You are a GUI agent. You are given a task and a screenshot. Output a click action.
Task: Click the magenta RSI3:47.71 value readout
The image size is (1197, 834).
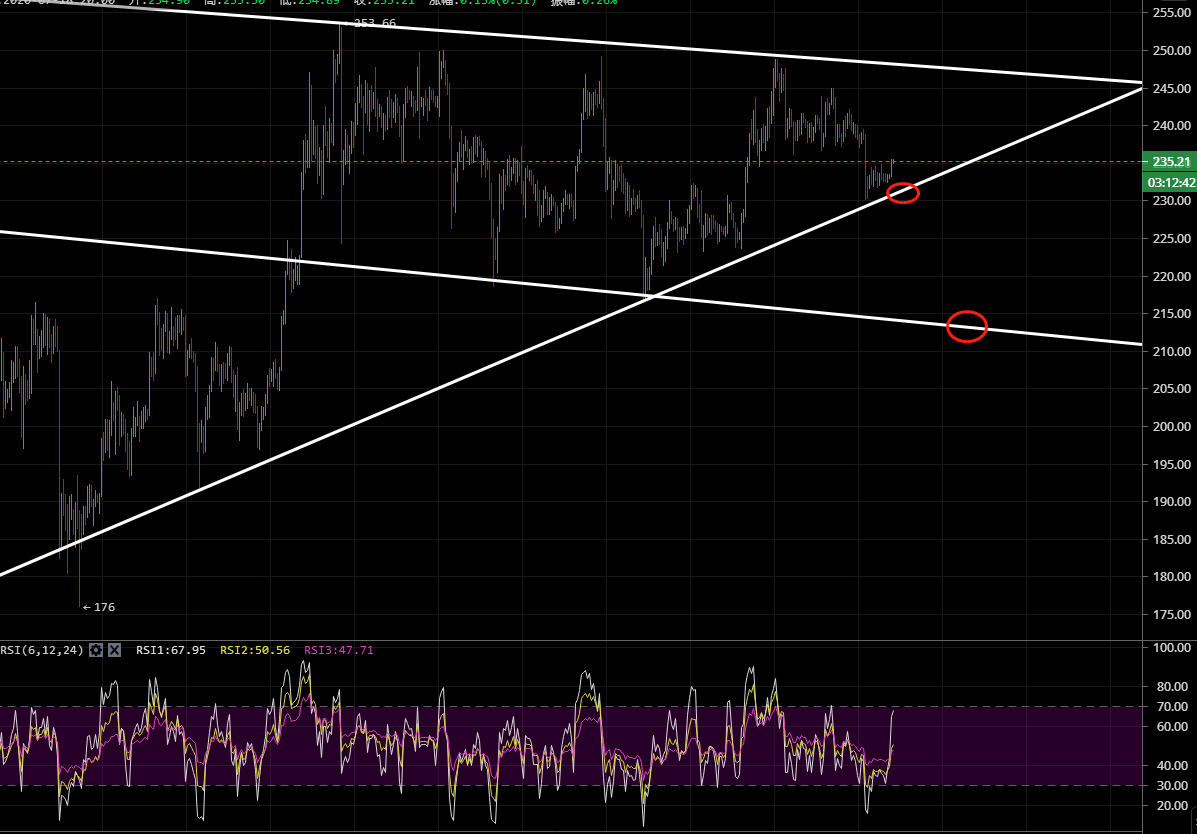pyautogui.click(x=338, y=650)
